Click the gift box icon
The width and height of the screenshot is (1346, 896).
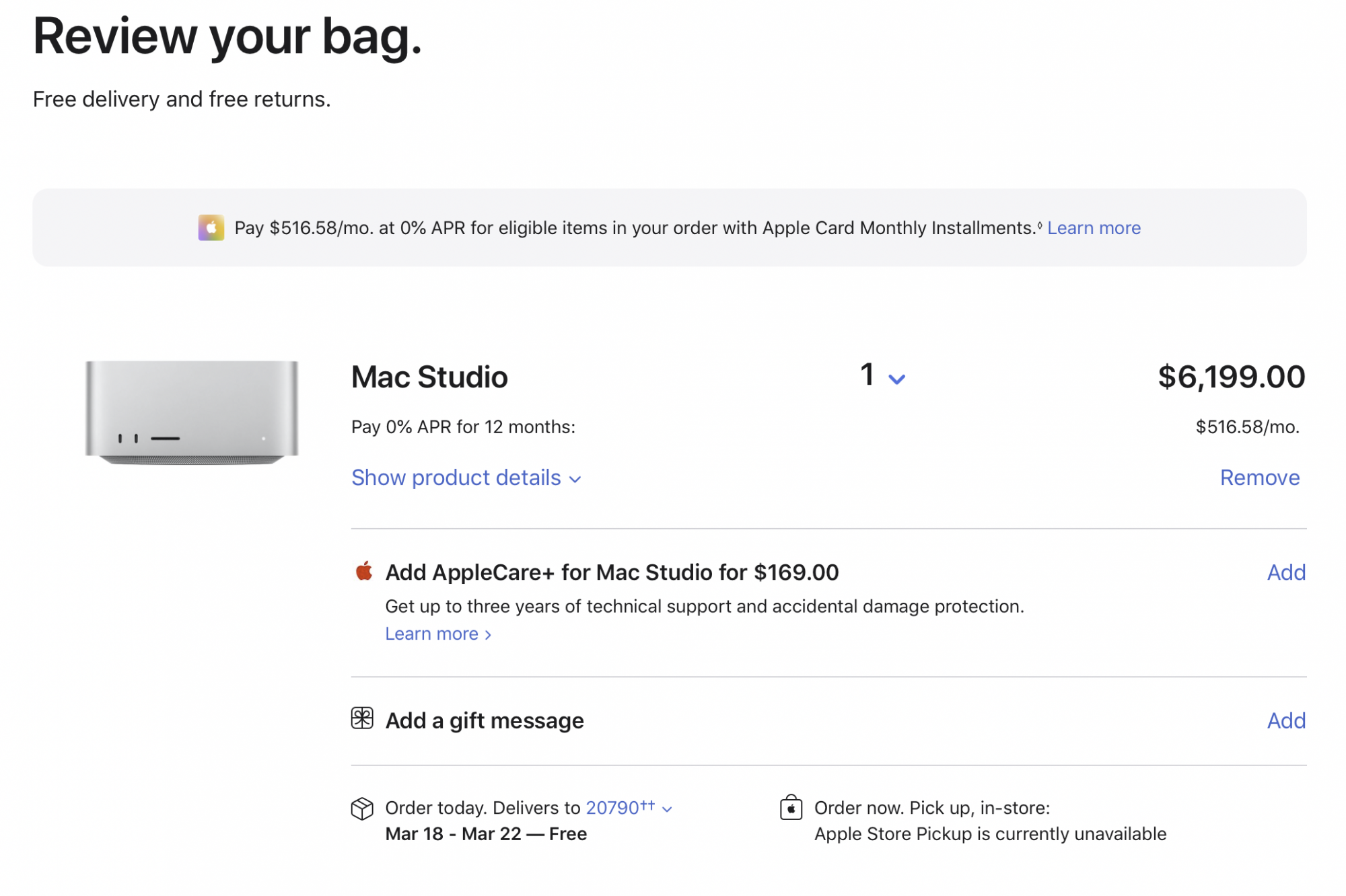[x=362, y=718]
